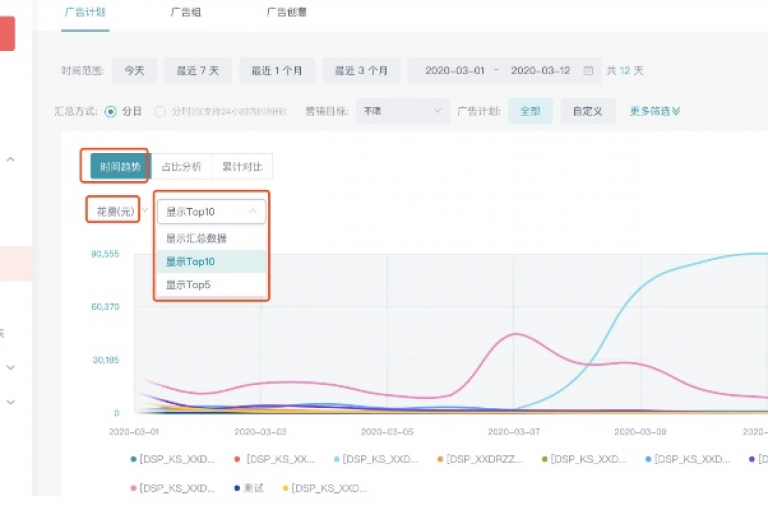Click end date 2020-03-12 field

(x=540, y=71)
